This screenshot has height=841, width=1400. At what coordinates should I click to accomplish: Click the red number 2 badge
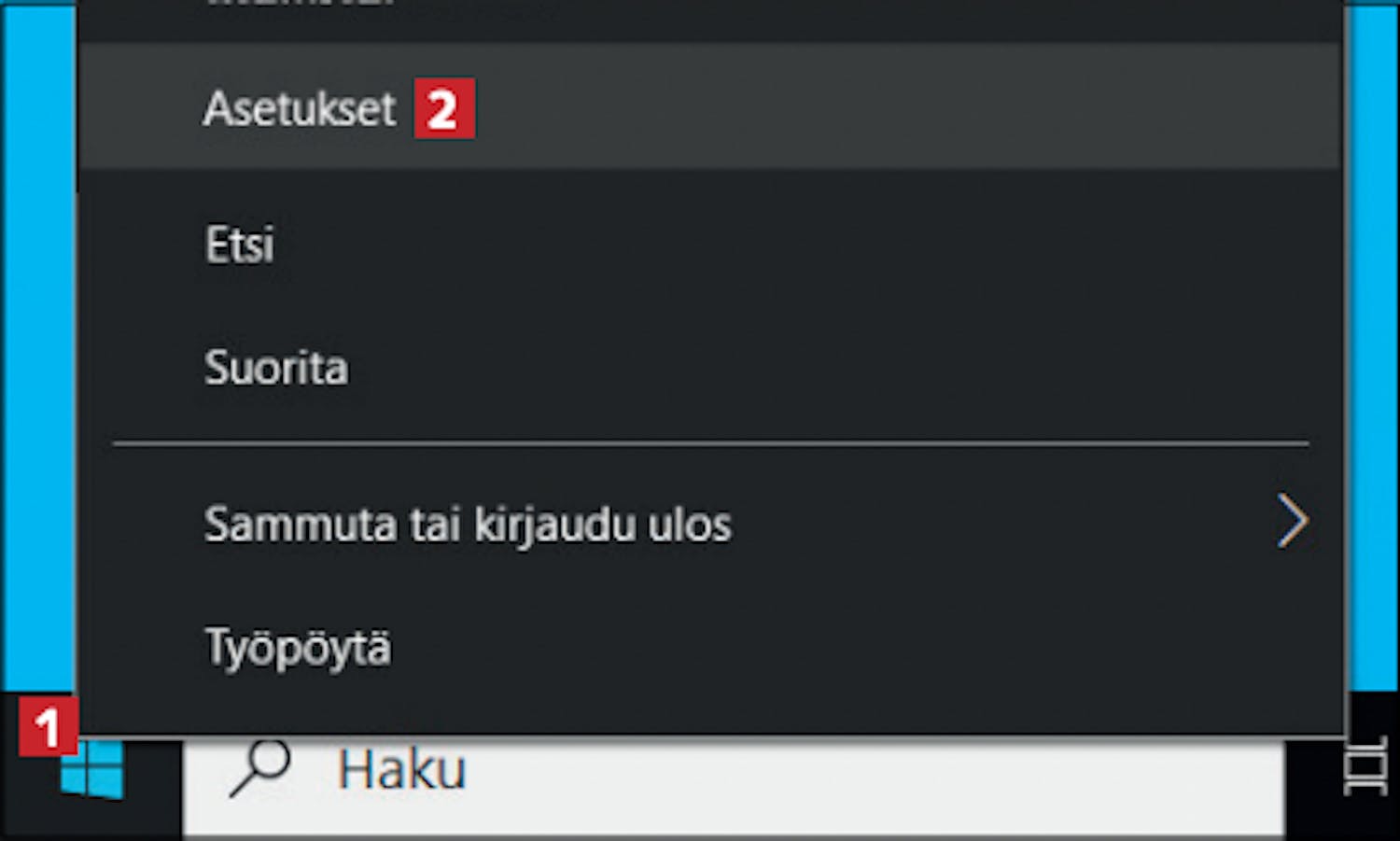coord(444,108)
